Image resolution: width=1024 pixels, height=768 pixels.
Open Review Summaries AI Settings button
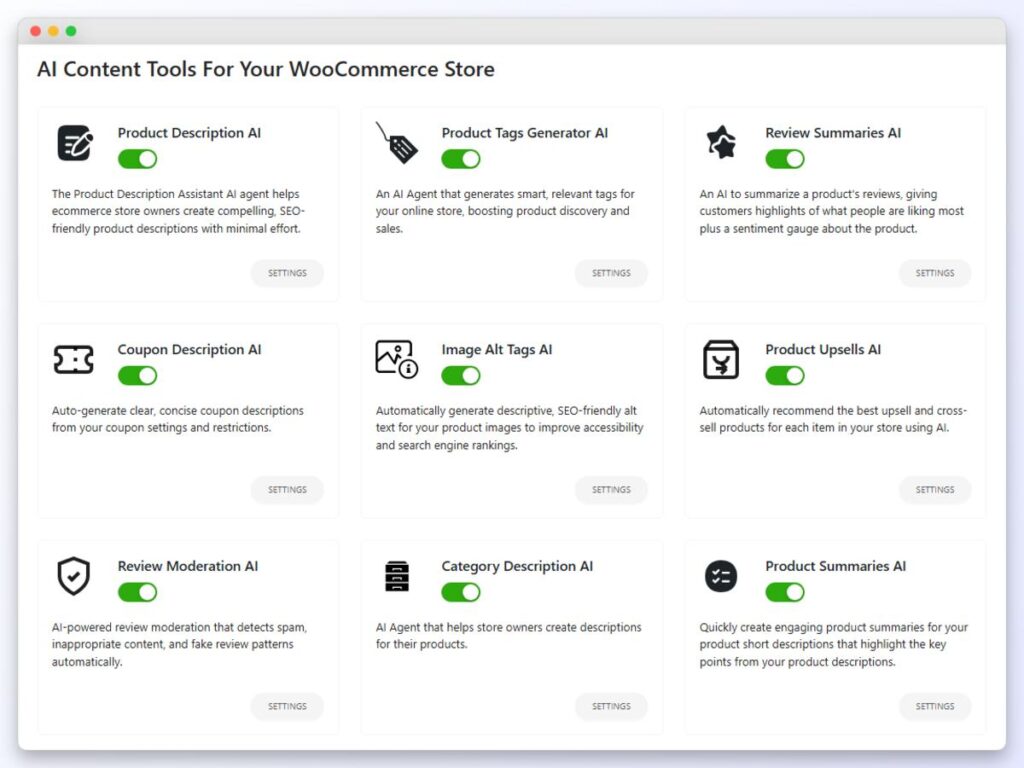(935, 273)
